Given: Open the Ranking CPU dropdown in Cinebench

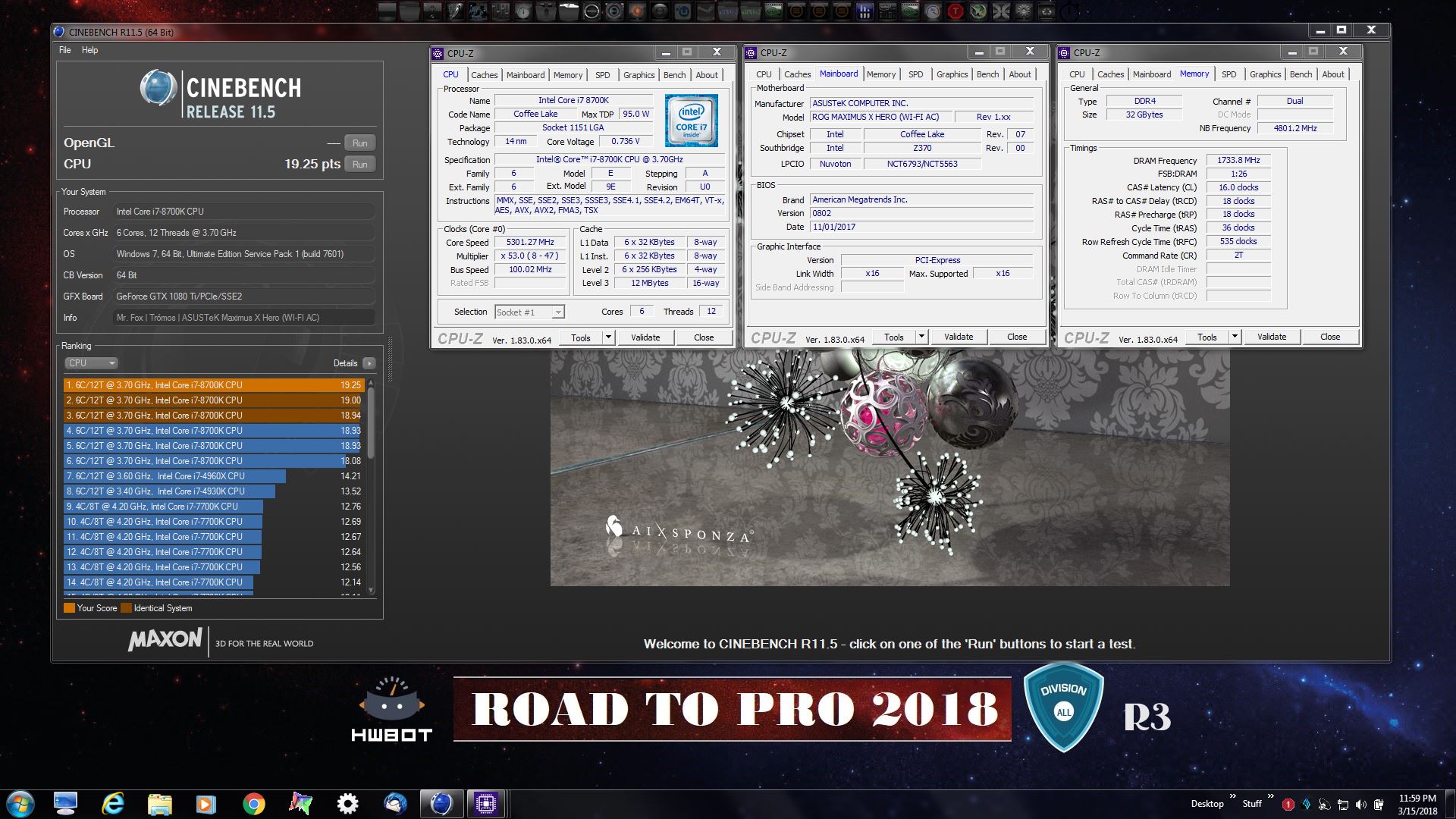Looking at the screenshot, I should point(91,363).
